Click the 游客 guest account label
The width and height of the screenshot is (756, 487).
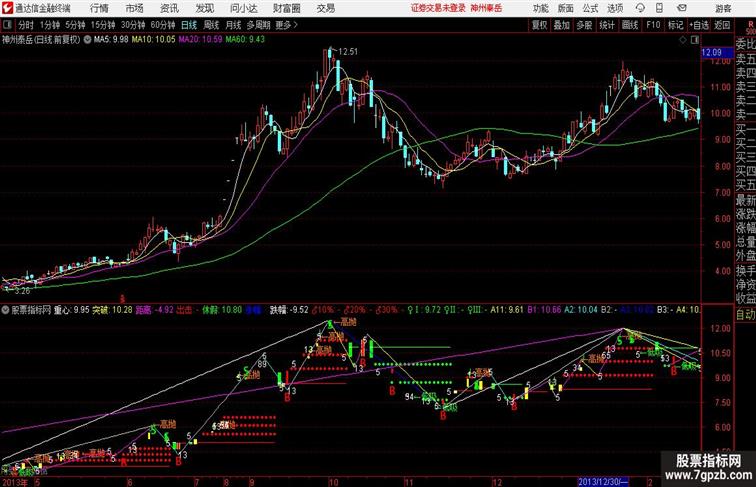[723, 9]
